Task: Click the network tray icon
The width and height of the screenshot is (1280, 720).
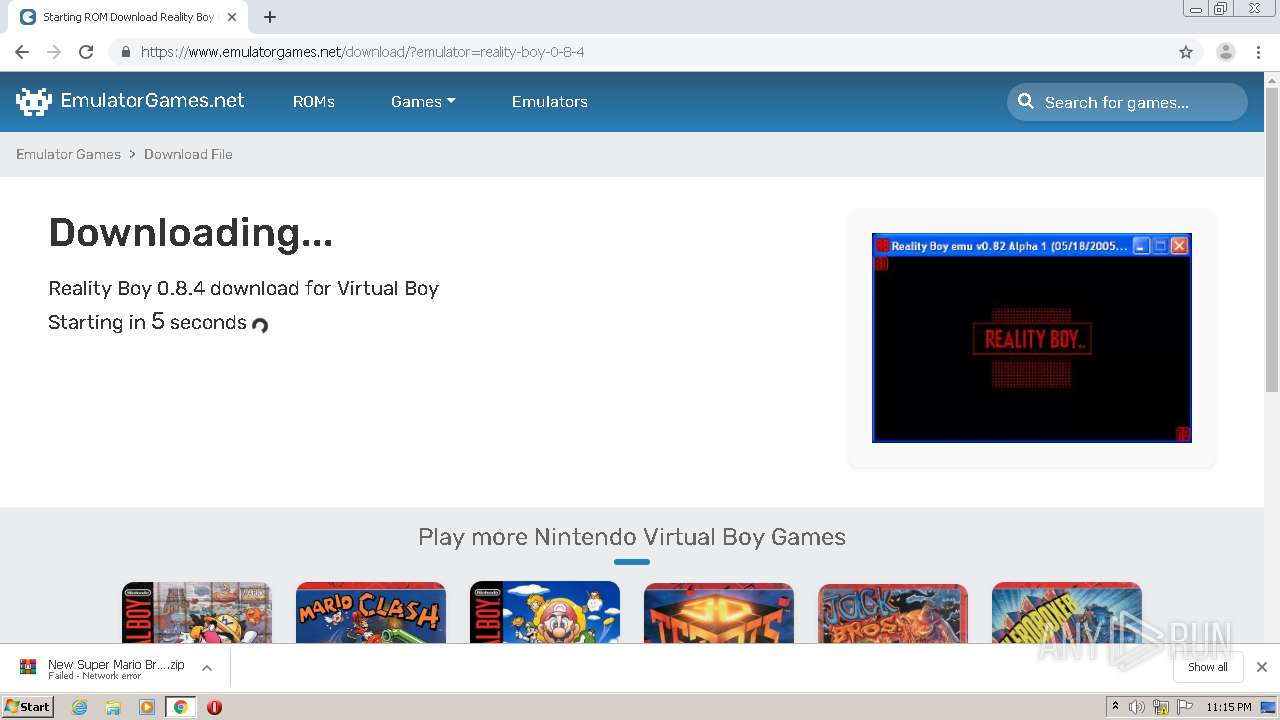Action: (1161, 707)
